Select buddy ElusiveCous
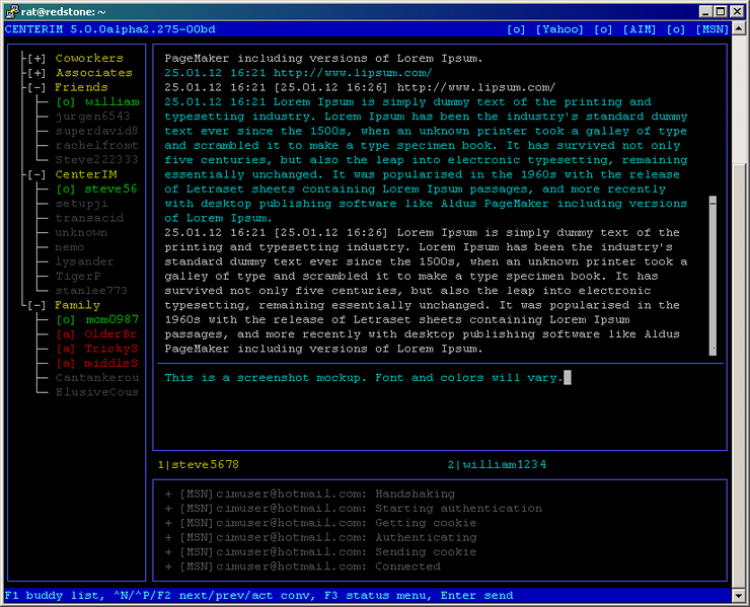 pos(97,392)
